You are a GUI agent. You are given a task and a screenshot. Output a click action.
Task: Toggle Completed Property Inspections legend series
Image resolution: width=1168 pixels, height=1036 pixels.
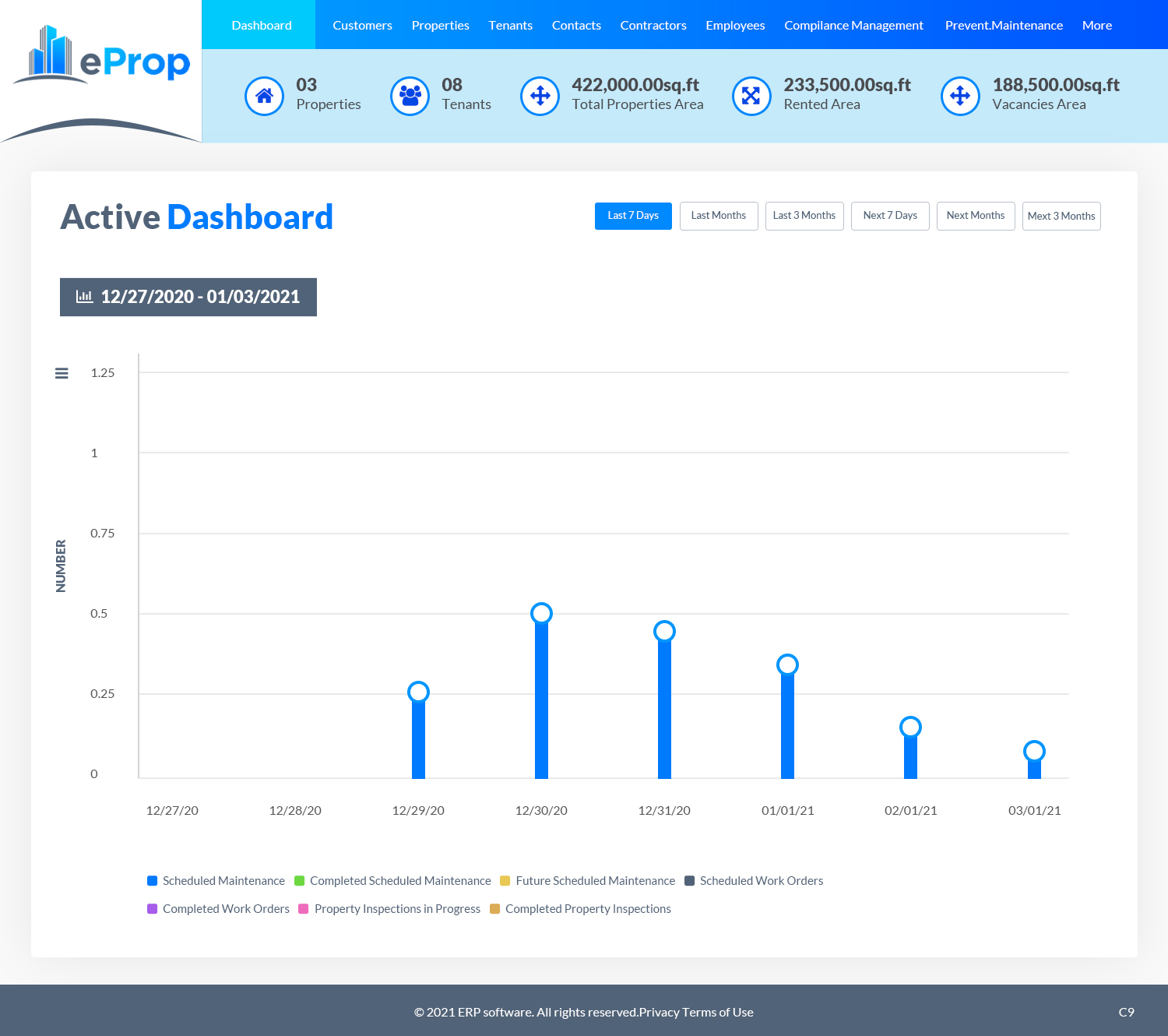coord(580,909)
